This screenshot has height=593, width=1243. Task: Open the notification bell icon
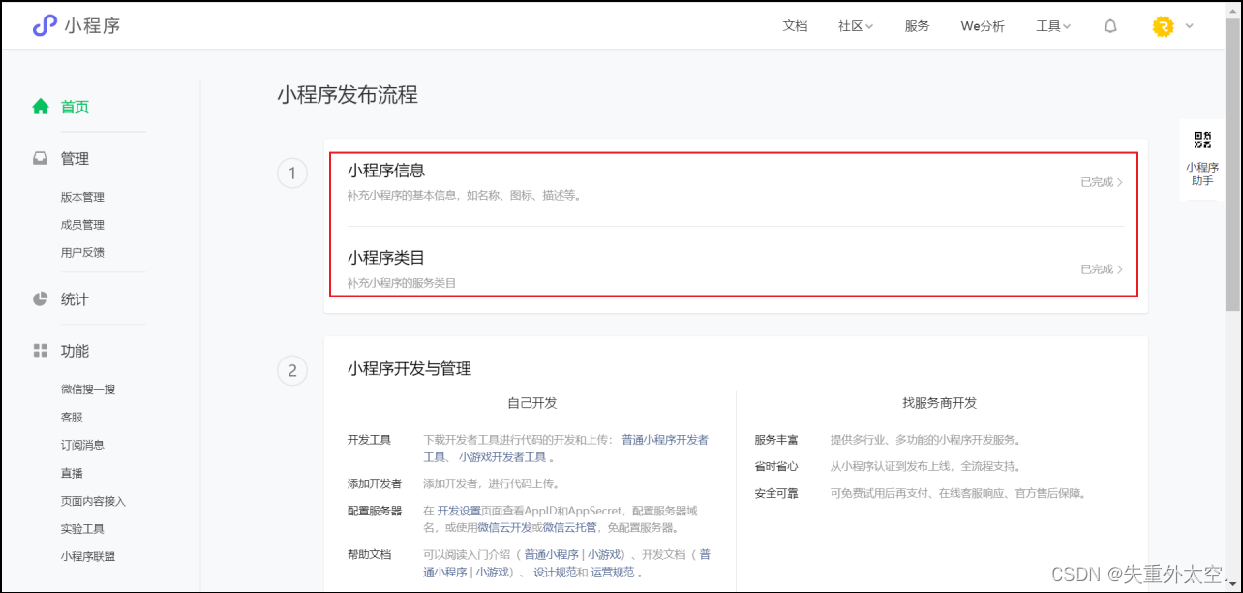click(x=1110, y=27)
